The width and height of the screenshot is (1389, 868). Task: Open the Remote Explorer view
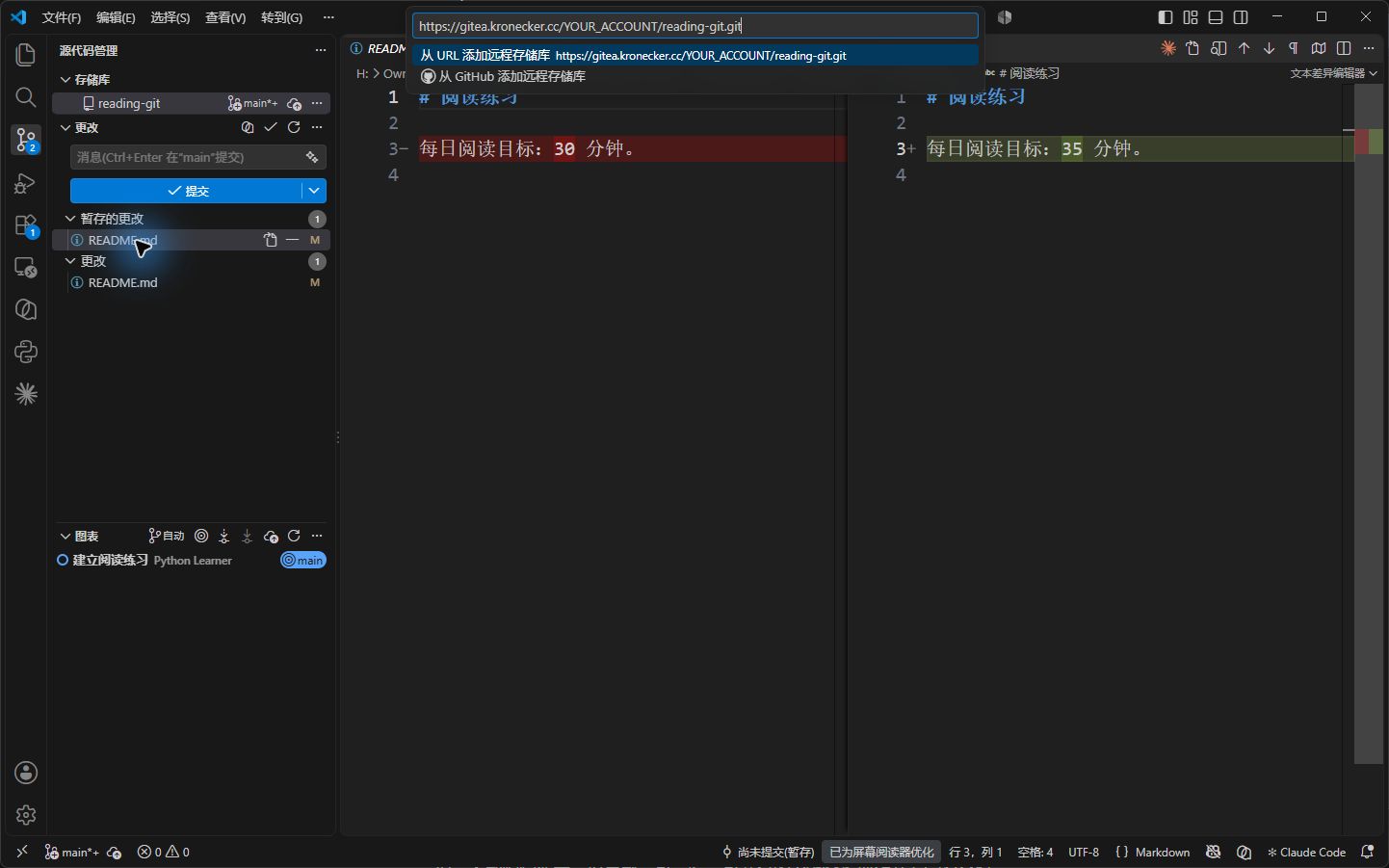tap(26, 268)
